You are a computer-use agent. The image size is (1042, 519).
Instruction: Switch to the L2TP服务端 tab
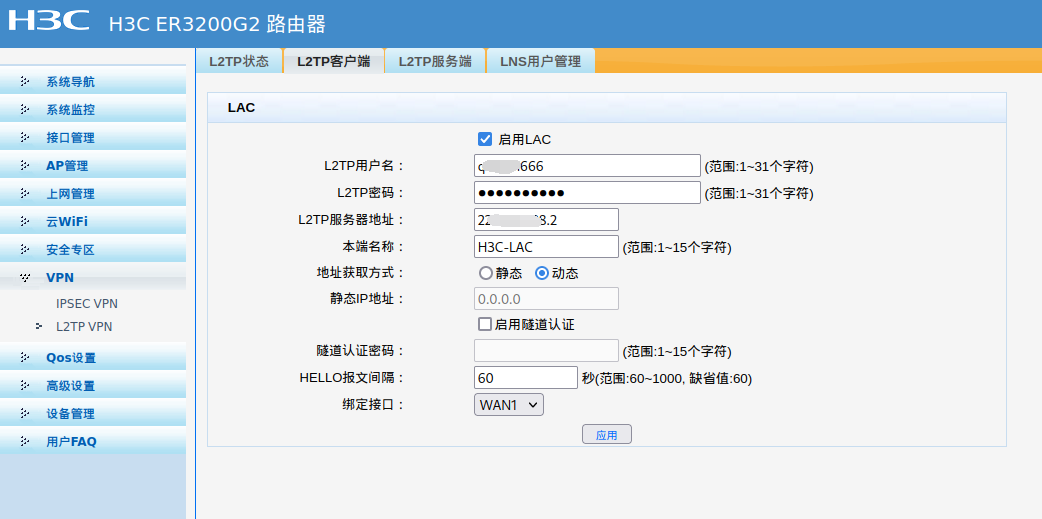(x=435, y=61)
